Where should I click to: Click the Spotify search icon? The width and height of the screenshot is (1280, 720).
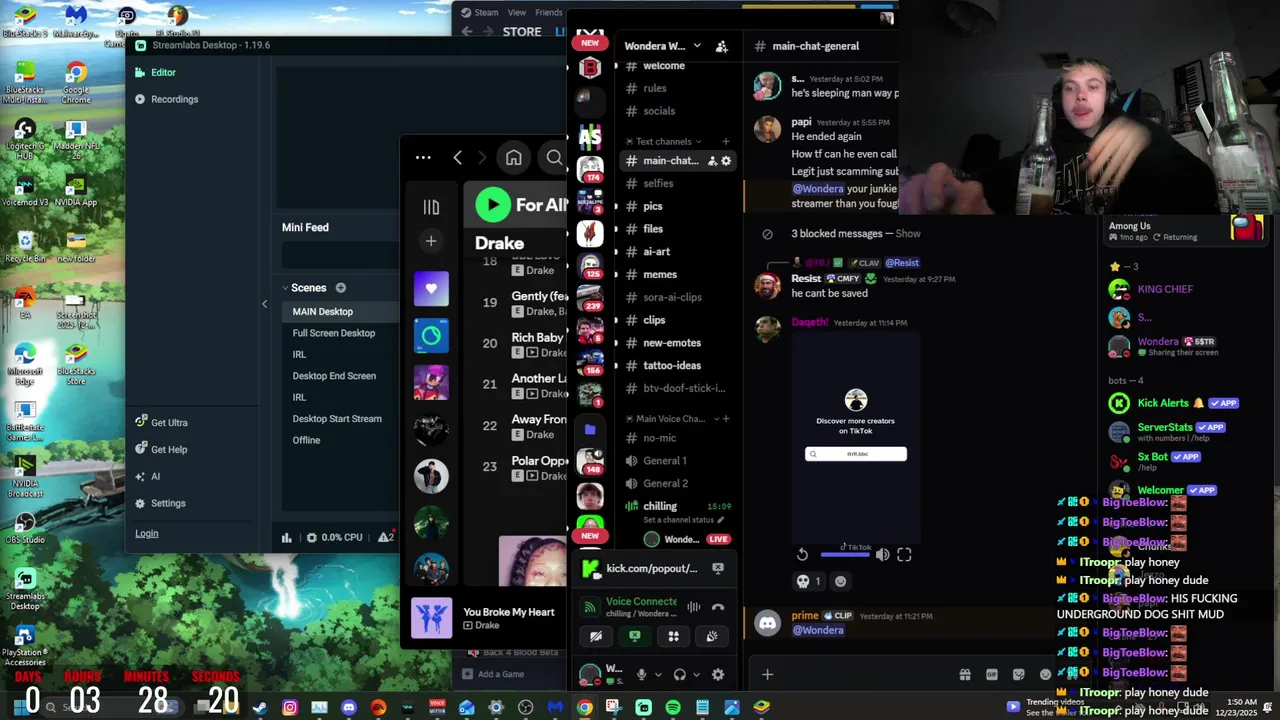pos(554,158)
